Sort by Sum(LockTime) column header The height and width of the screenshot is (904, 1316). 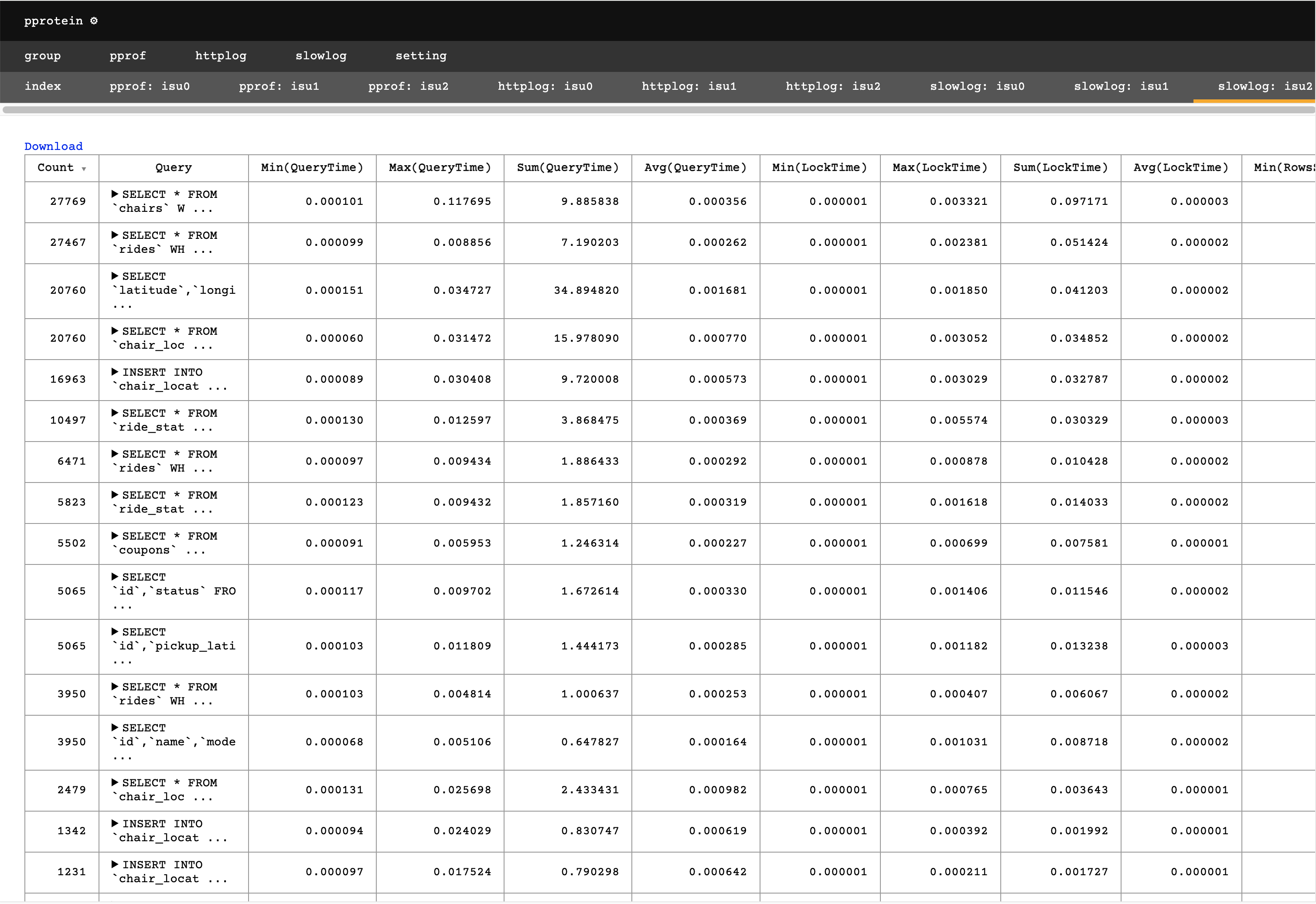pyautogui.click(x=1060, y=168)
